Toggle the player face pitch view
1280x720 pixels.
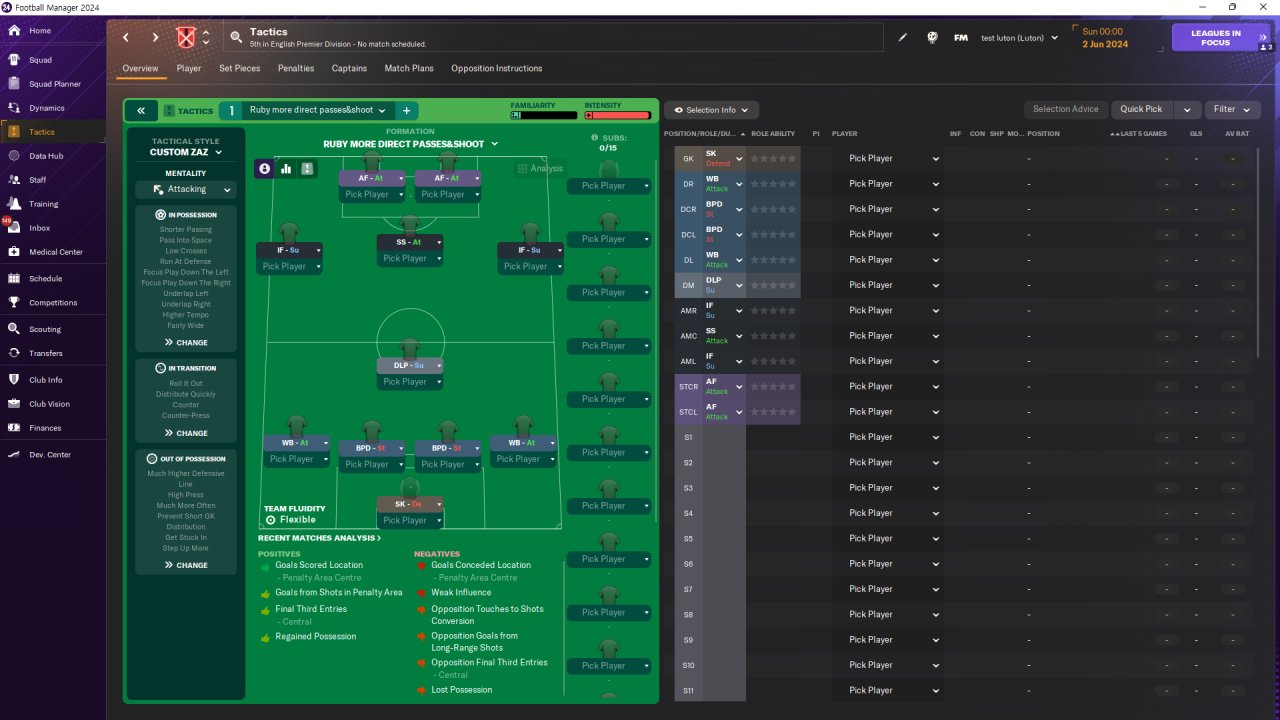tap(264, 169)
